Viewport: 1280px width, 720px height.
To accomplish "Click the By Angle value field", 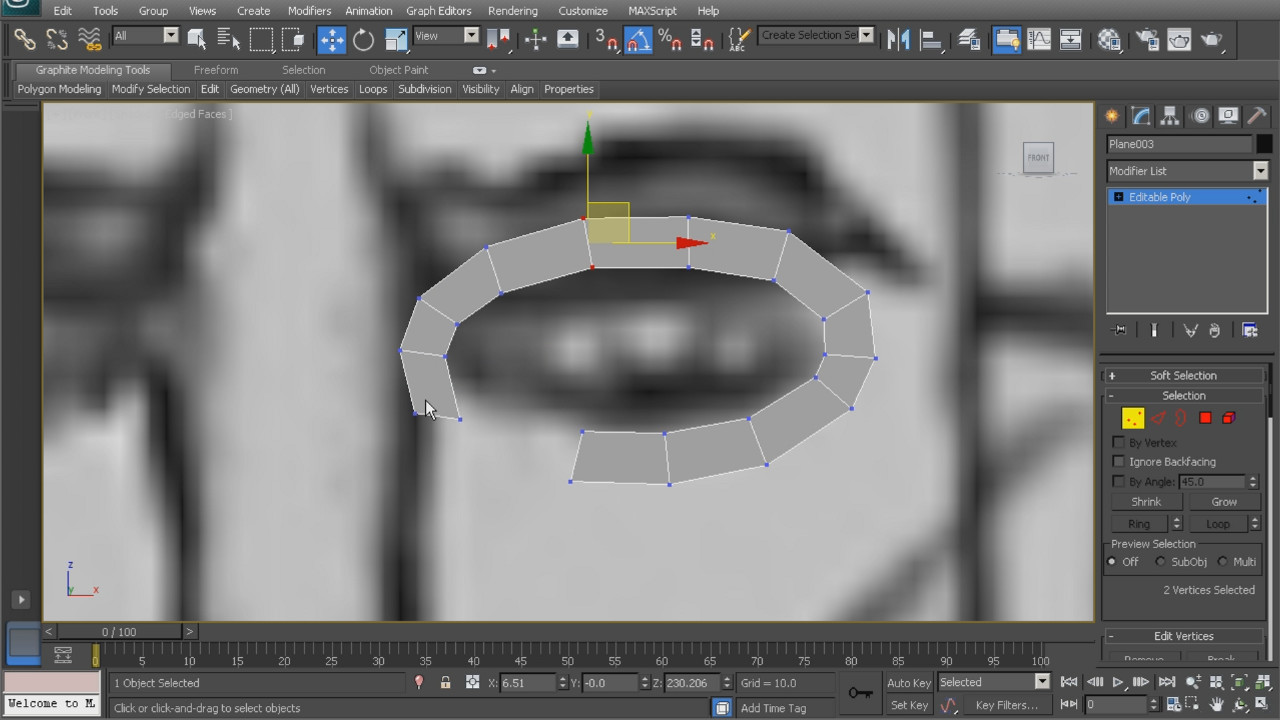I will coord(1211,481).
